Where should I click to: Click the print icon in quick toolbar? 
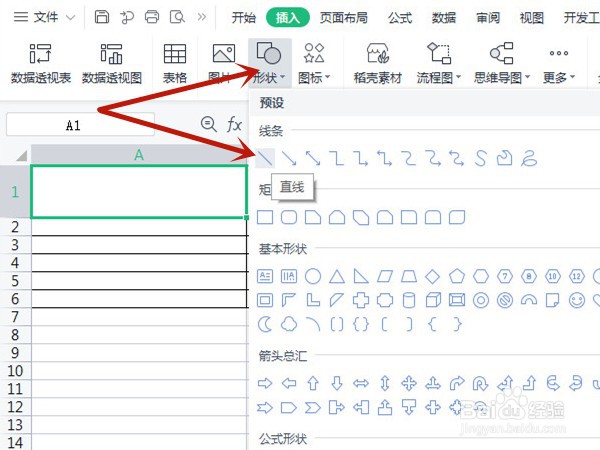pyautogui.click(x=152, y=17)
